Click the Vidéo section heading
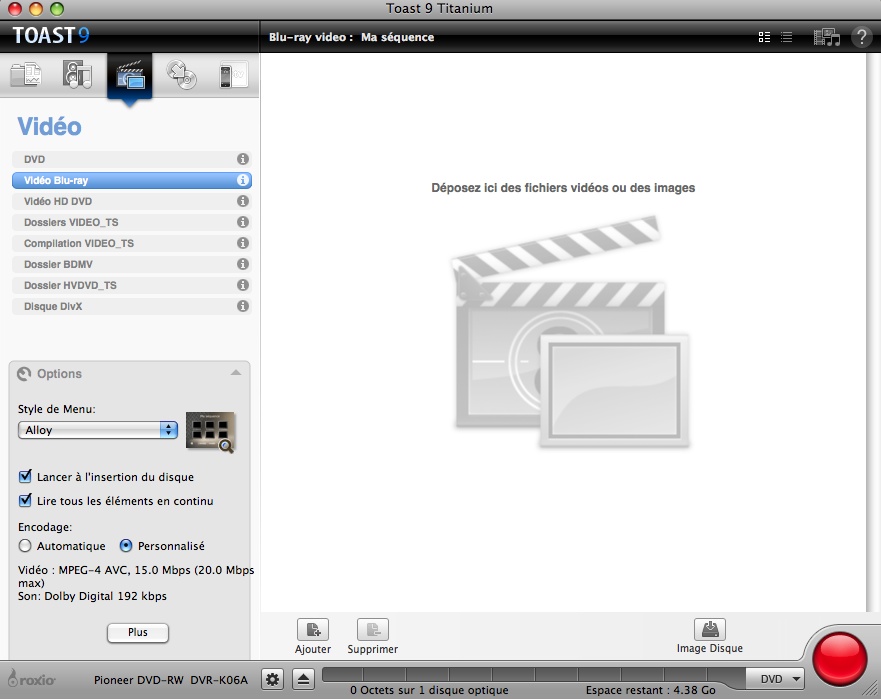 [x=49, y=126]
